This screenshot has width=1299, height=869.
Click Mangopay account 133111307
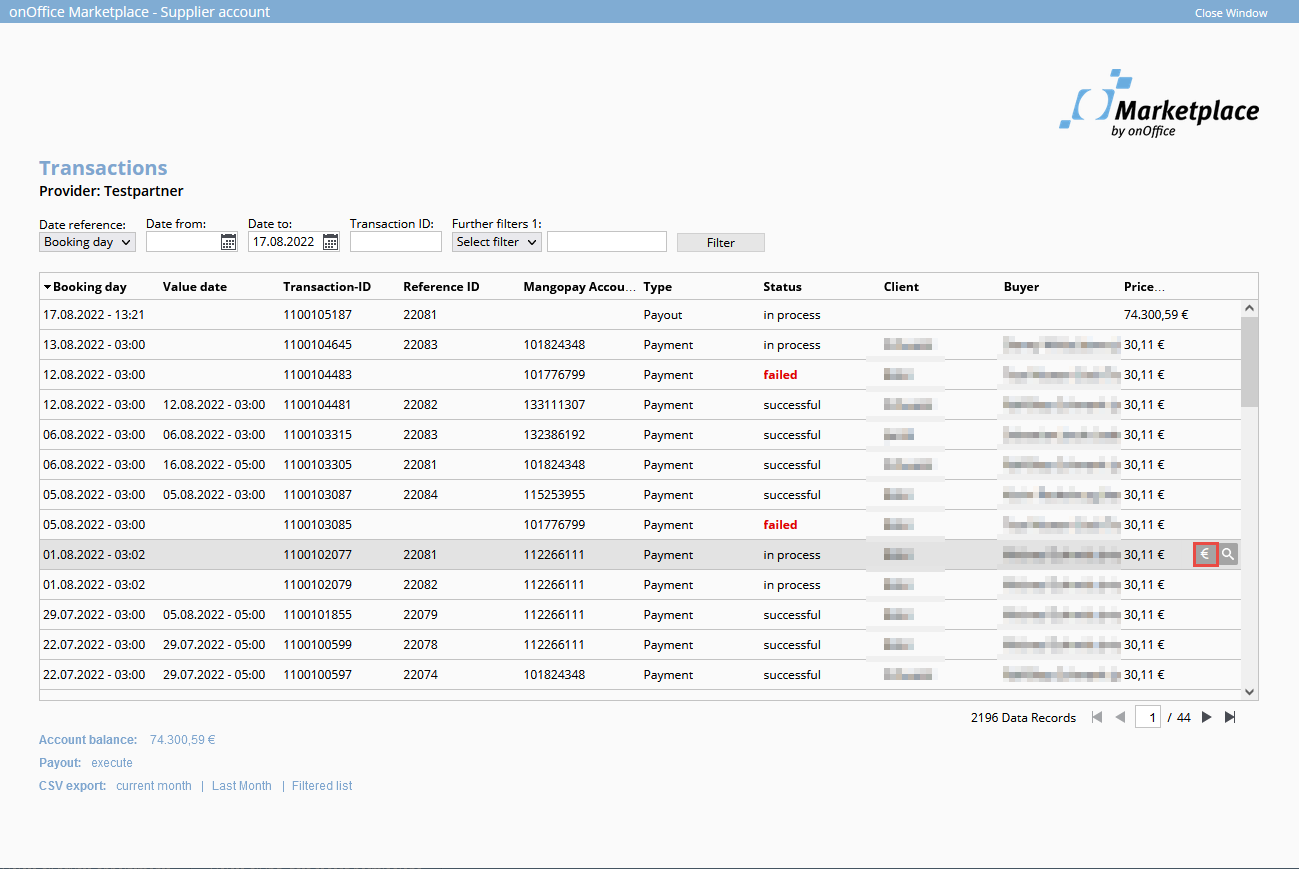click(554, 405)
